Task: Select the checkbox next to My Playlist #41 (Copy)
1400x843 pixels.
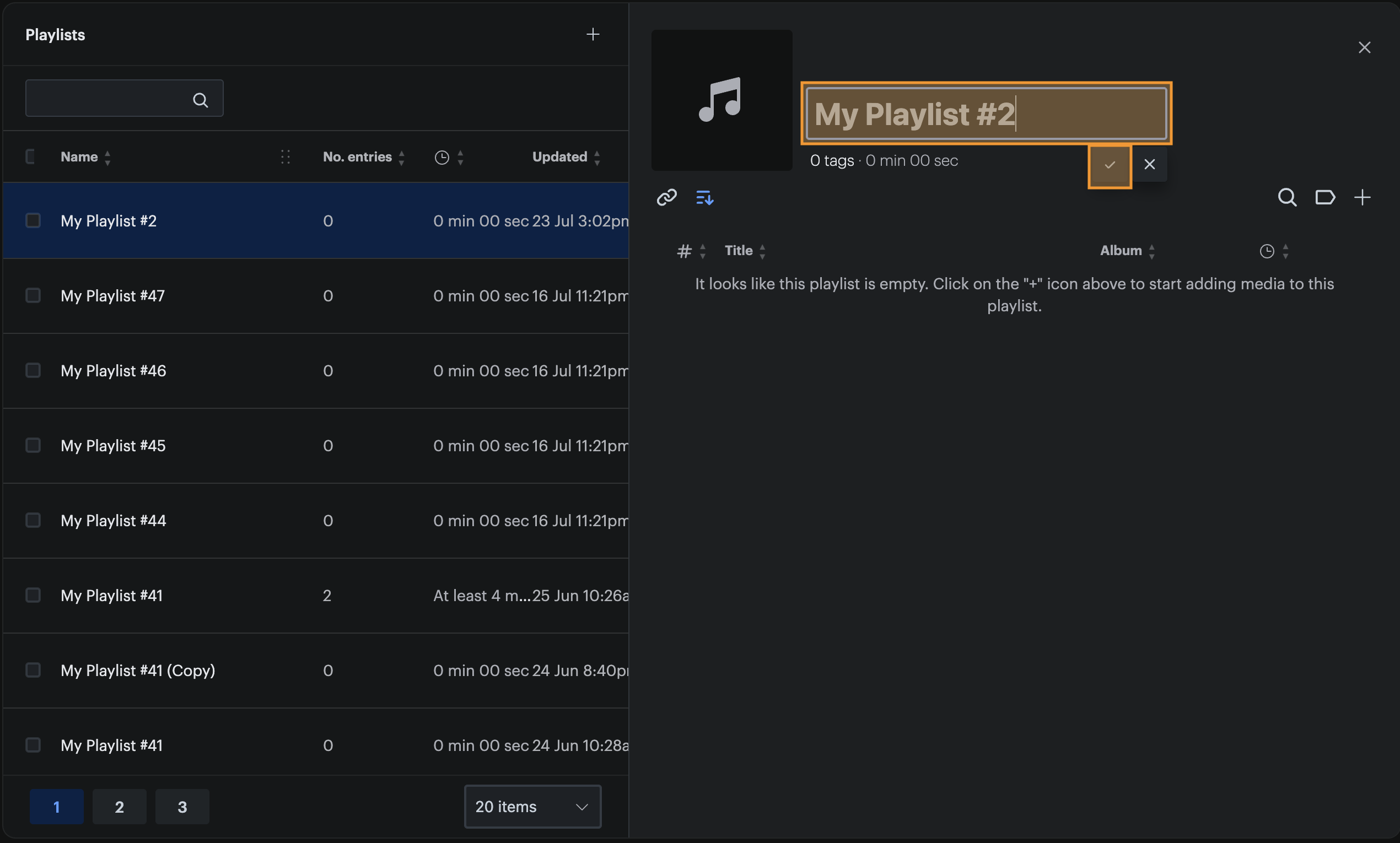Action: coord(33,671)
